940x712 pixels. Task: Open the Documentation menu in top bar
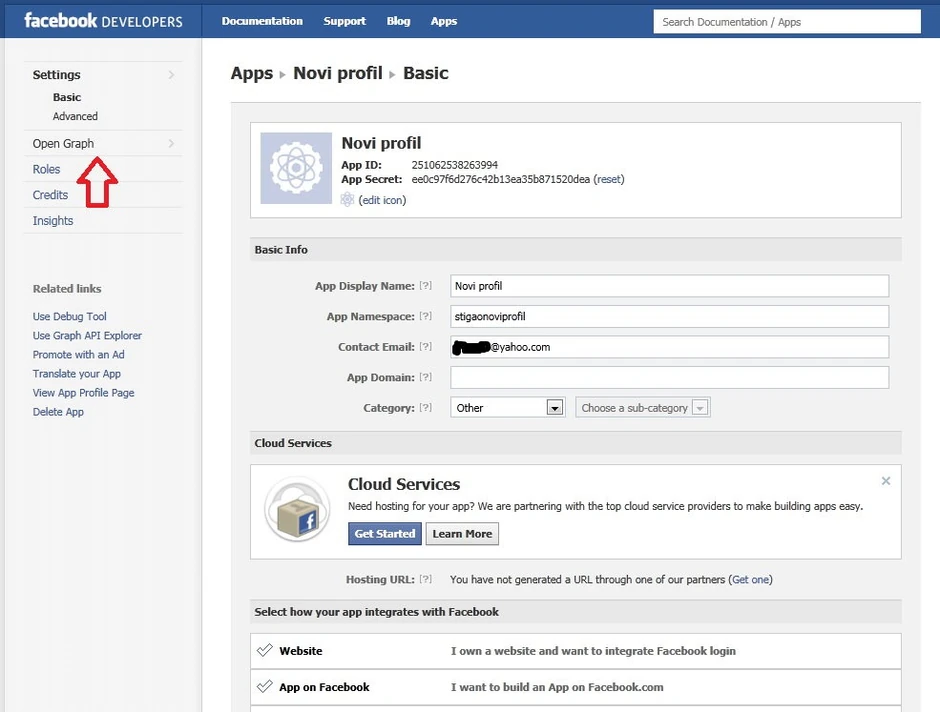click(x=262, y=21)
